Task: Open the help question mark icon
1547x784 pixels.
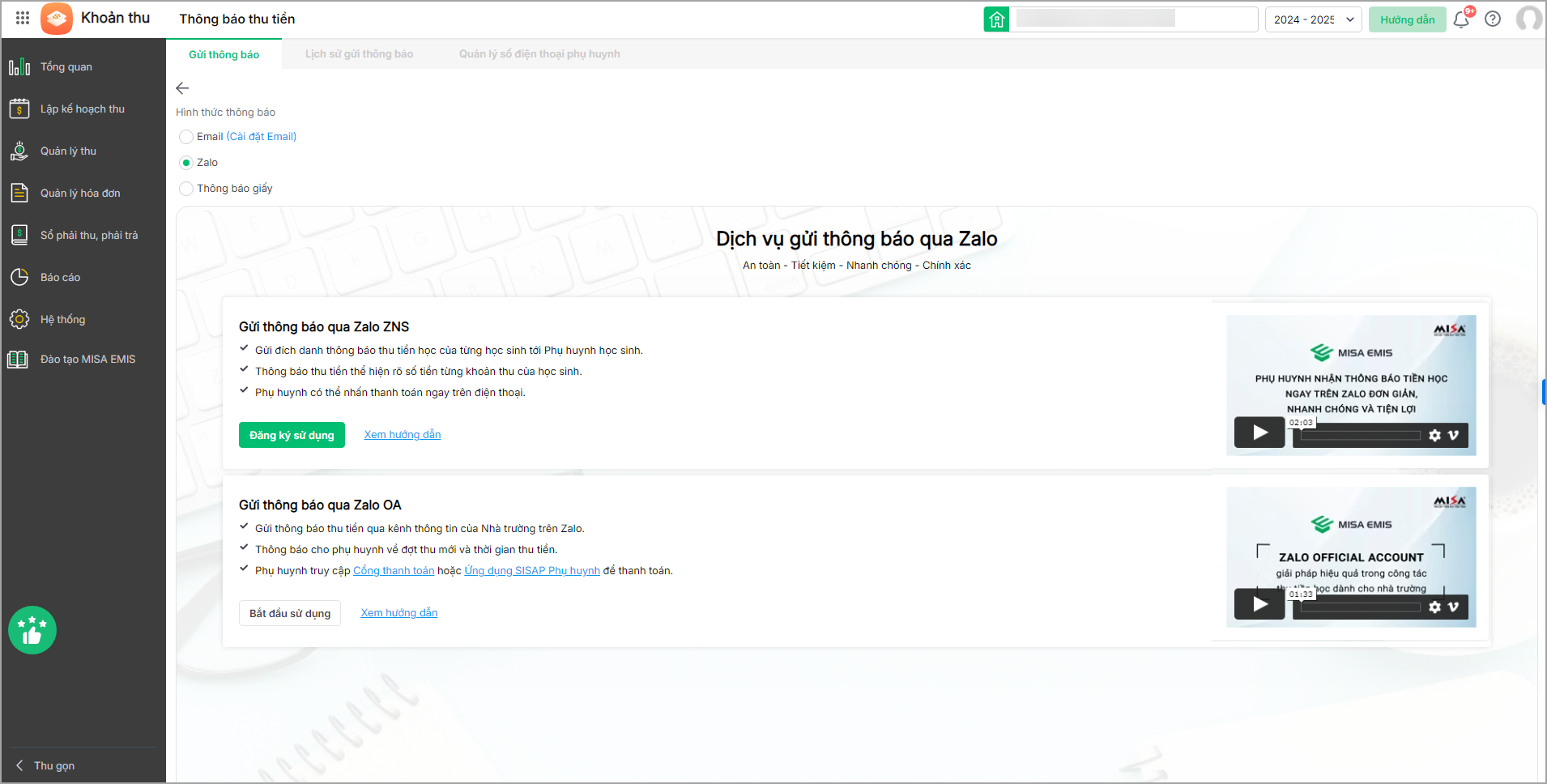Action: [x=1493, y=19]
